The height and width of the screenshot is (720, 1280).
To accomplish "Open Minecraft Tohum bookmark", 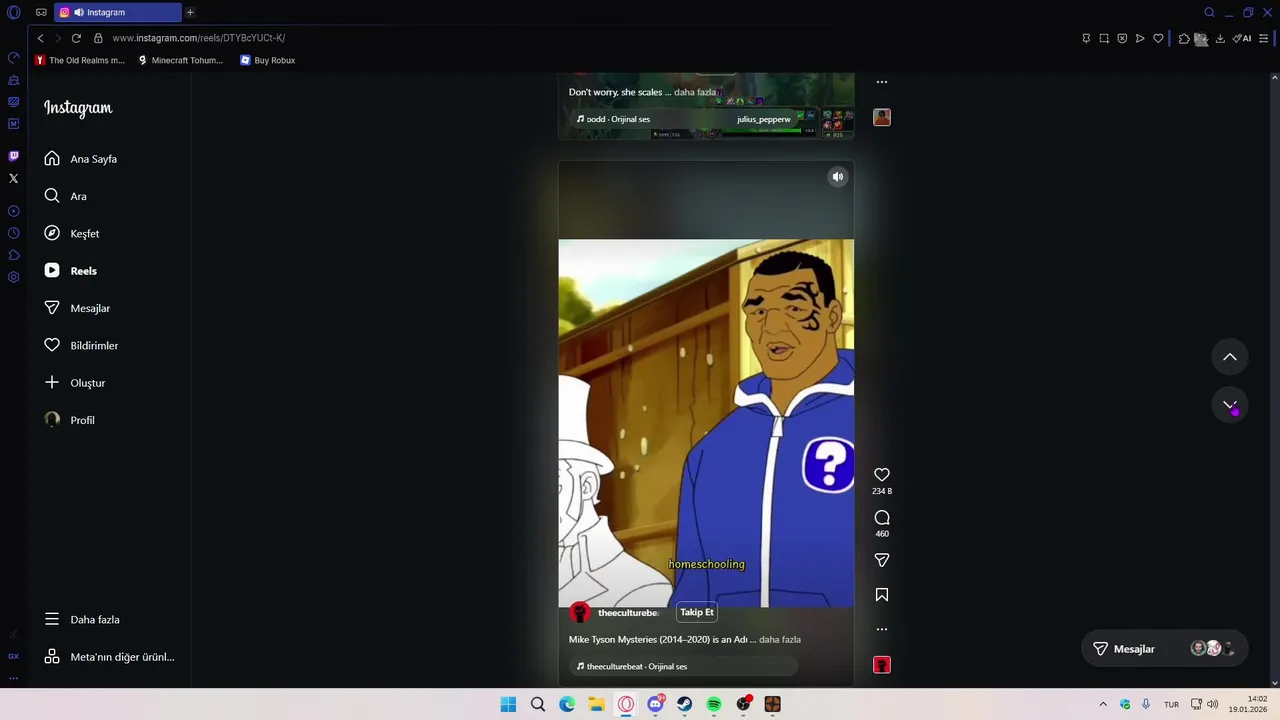I will coord(180,60).
